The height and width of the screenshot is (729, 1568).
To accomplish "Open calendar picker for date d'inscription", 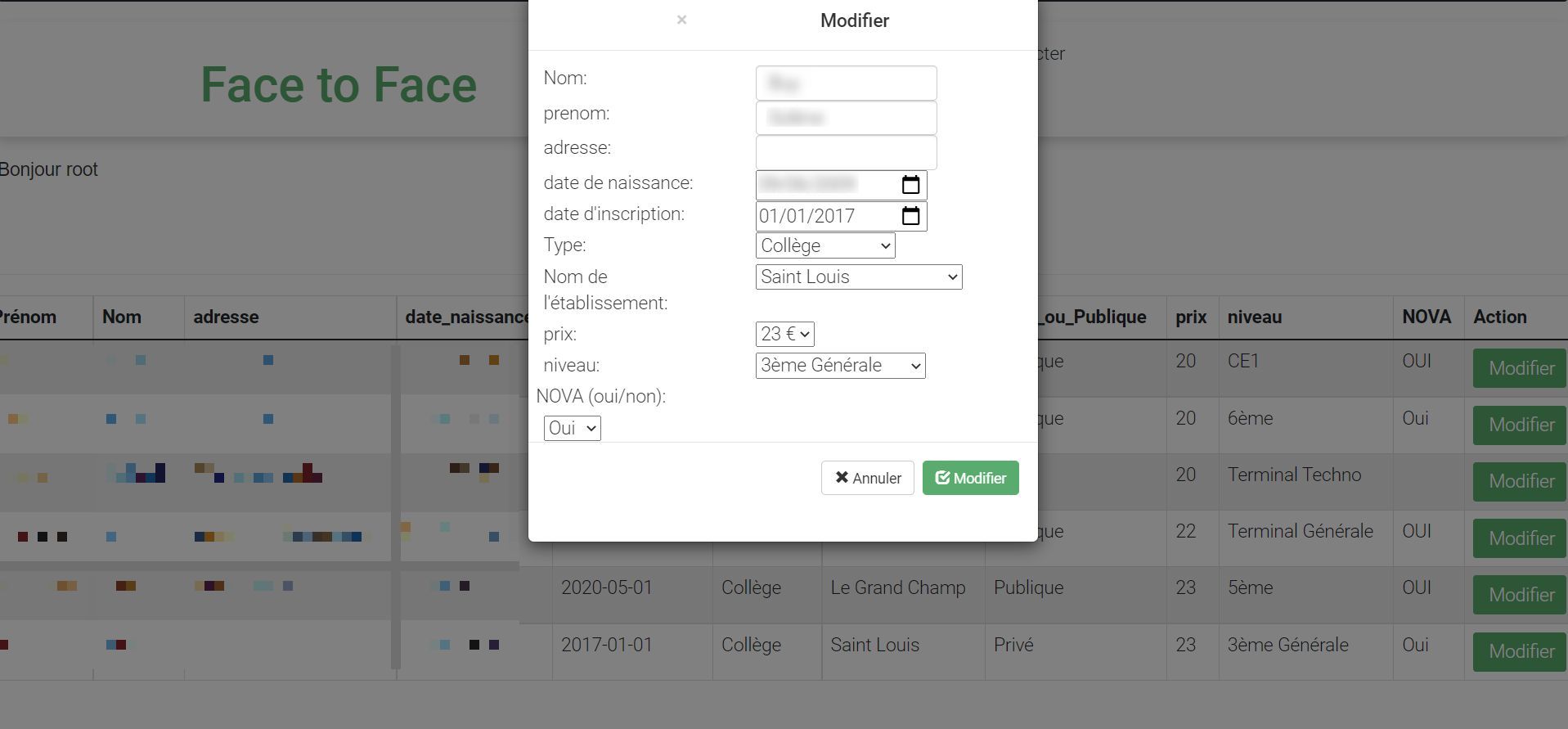I will click(910, 216).
